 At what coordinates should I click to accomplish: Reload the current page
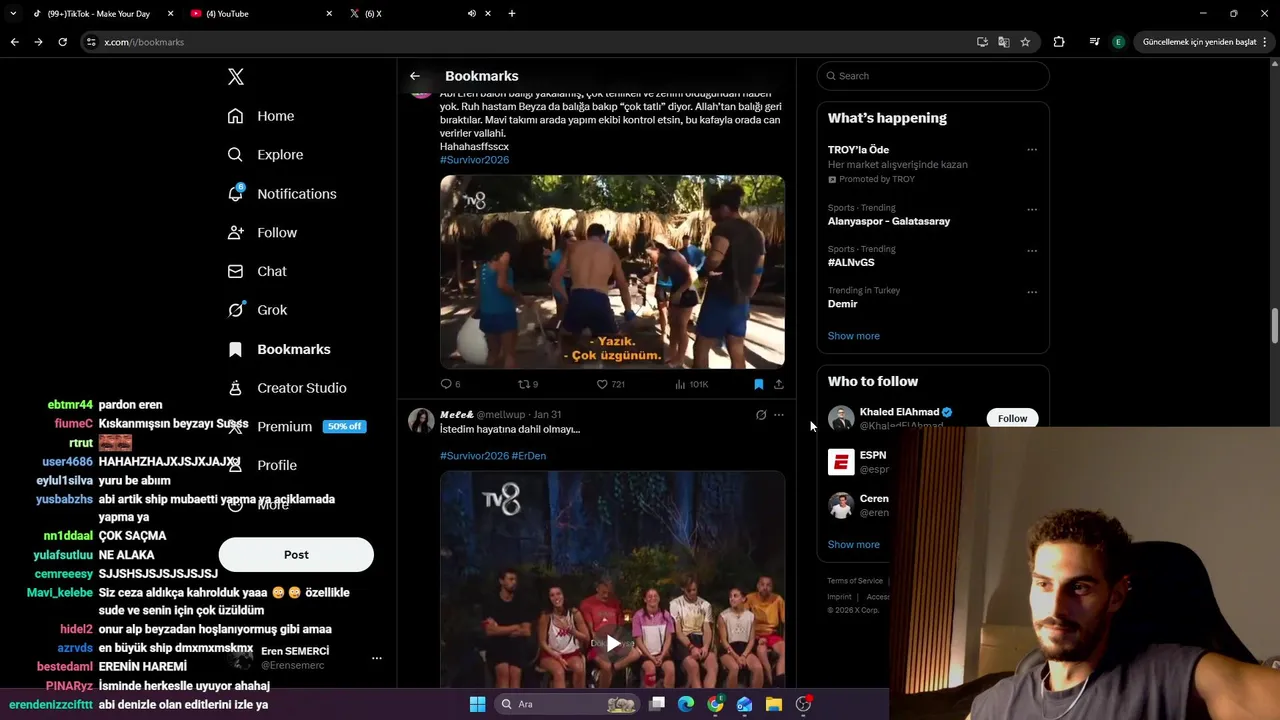[62, 42]
